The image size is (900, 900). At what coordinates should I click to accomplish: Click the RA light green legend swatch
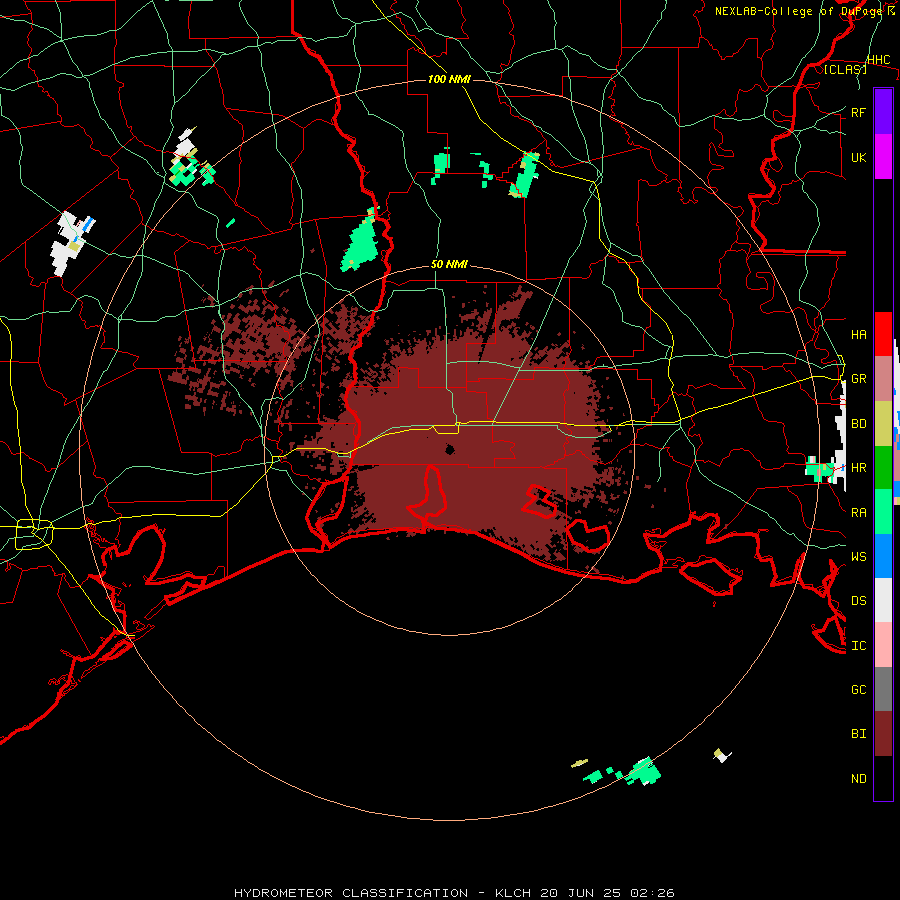[x=883, y=512]
